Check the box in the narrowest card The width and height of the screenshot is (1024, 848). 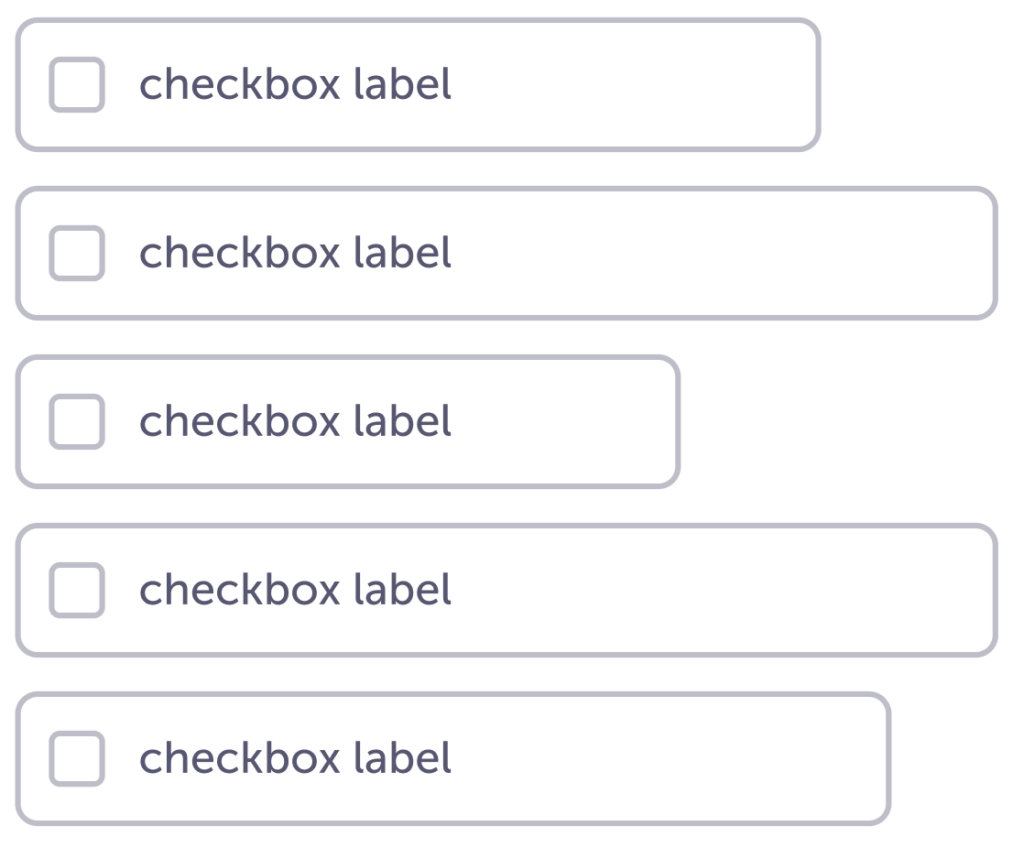point(77,421)
